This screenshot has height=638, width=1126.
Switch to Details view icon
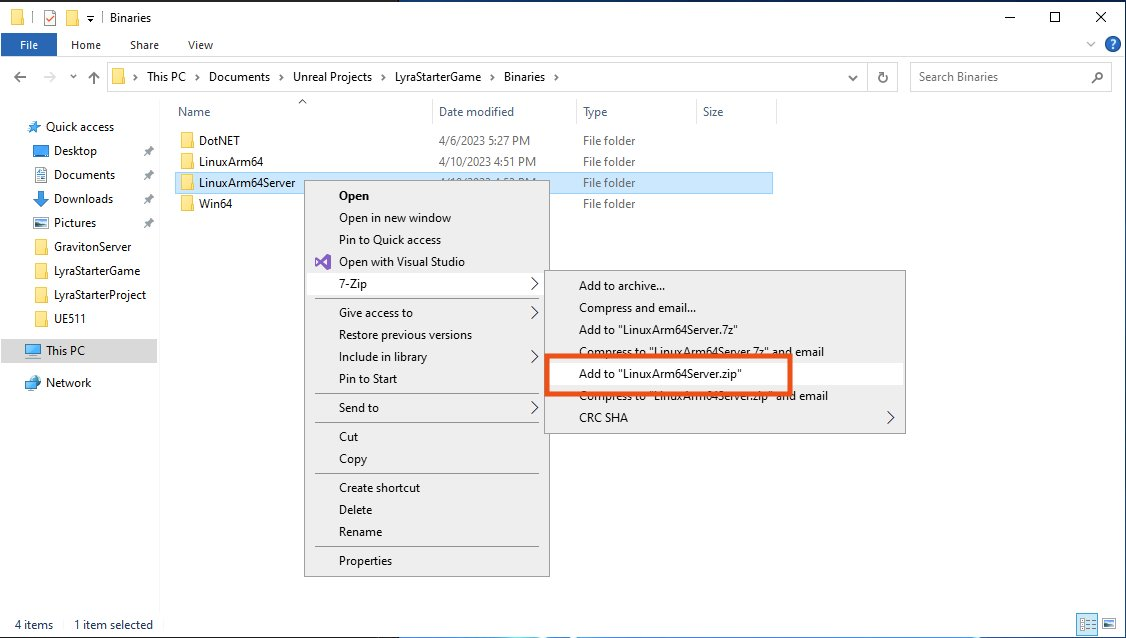(x=1087, y=624)
